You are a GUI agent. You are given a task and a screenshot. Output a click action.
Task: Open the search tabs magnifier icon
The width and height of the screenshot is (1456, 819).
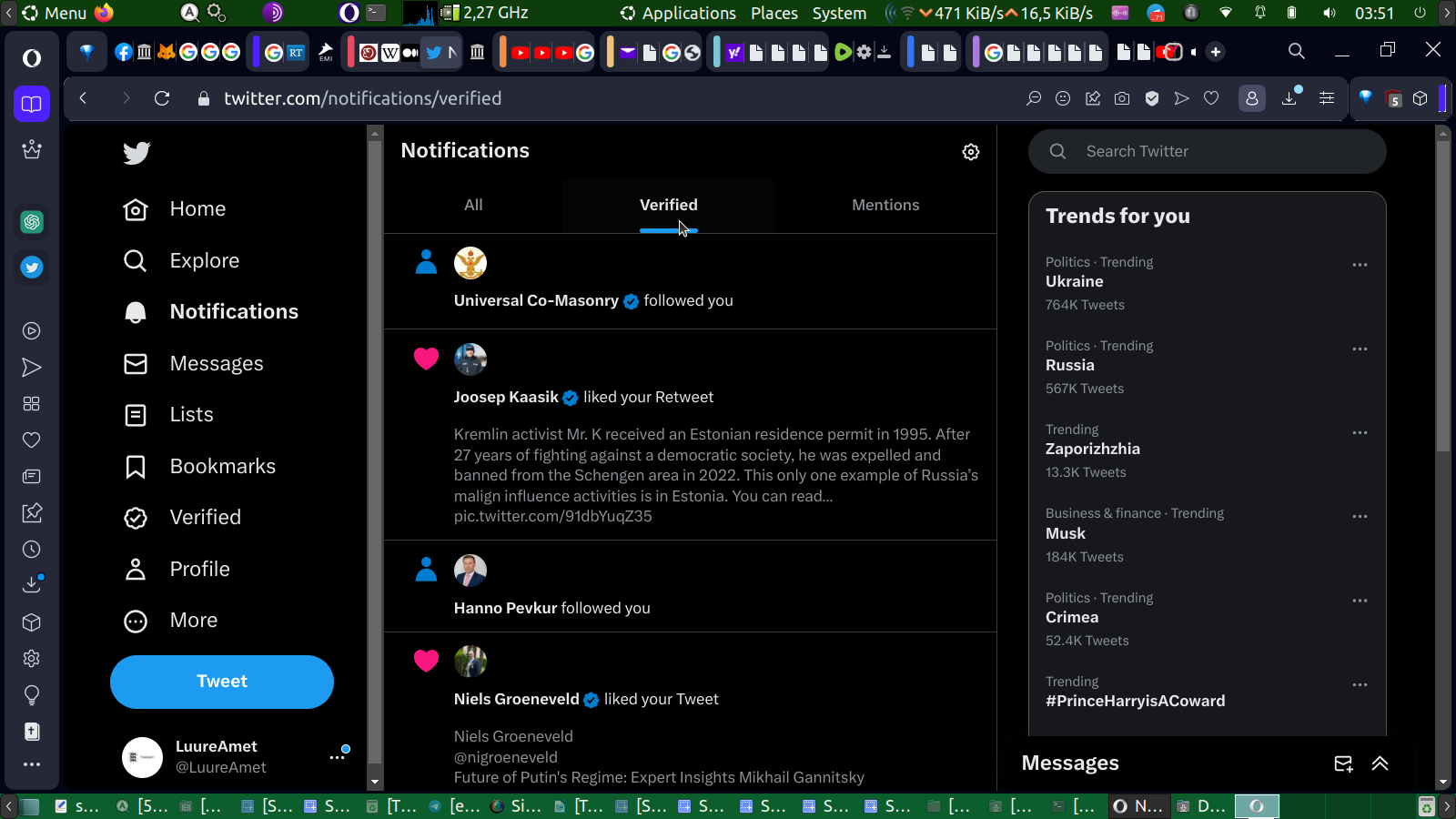coord(1297,51)
